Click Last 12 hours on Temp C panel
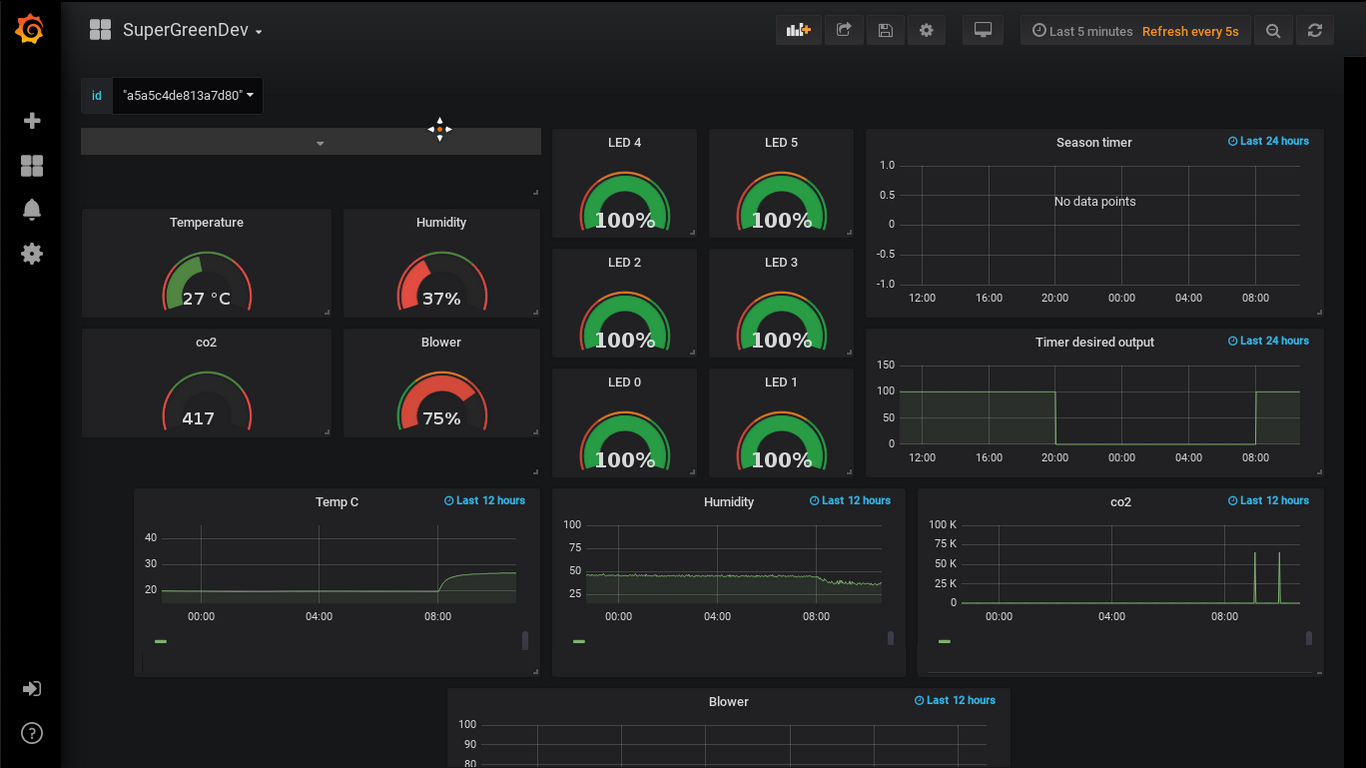This screenshot has height=768, width=1366. click(x=484, y=500)
